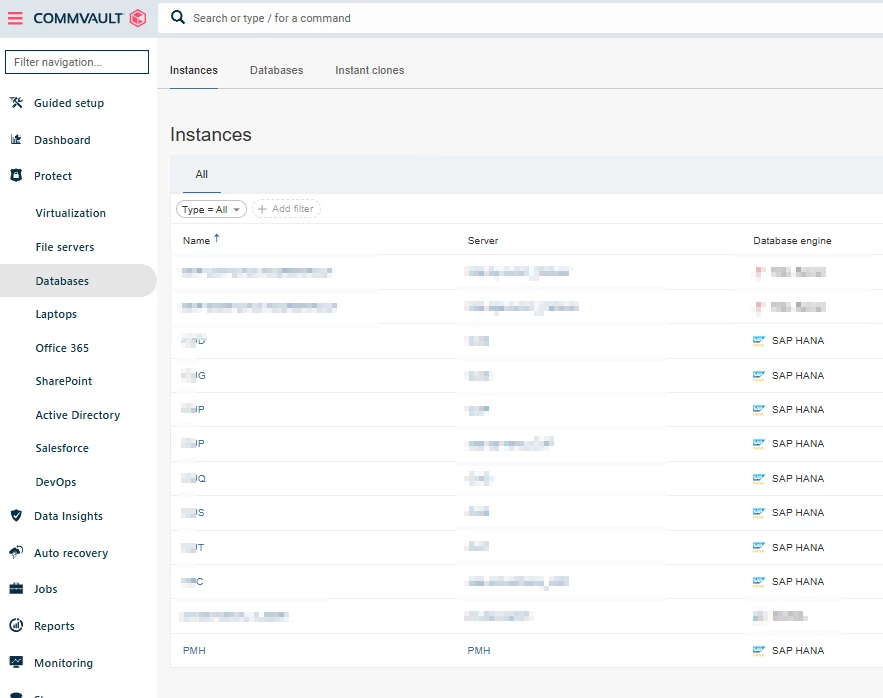Collapse the Protect section
This screenshot has height=698, width=883.
coord(53,176)
